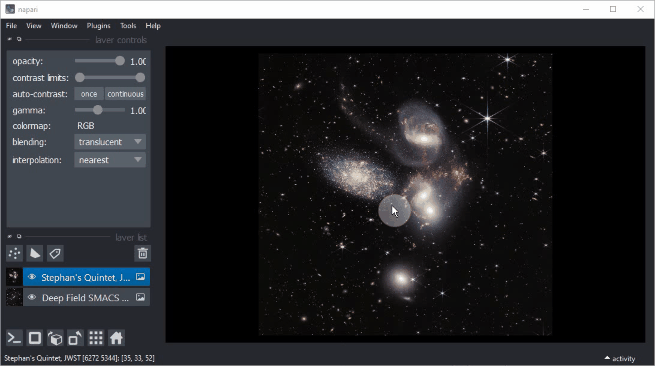The height and width of the screenshot is (368, 656).
Task: Open the interpolation dropdown
Action: pos(110,160)
